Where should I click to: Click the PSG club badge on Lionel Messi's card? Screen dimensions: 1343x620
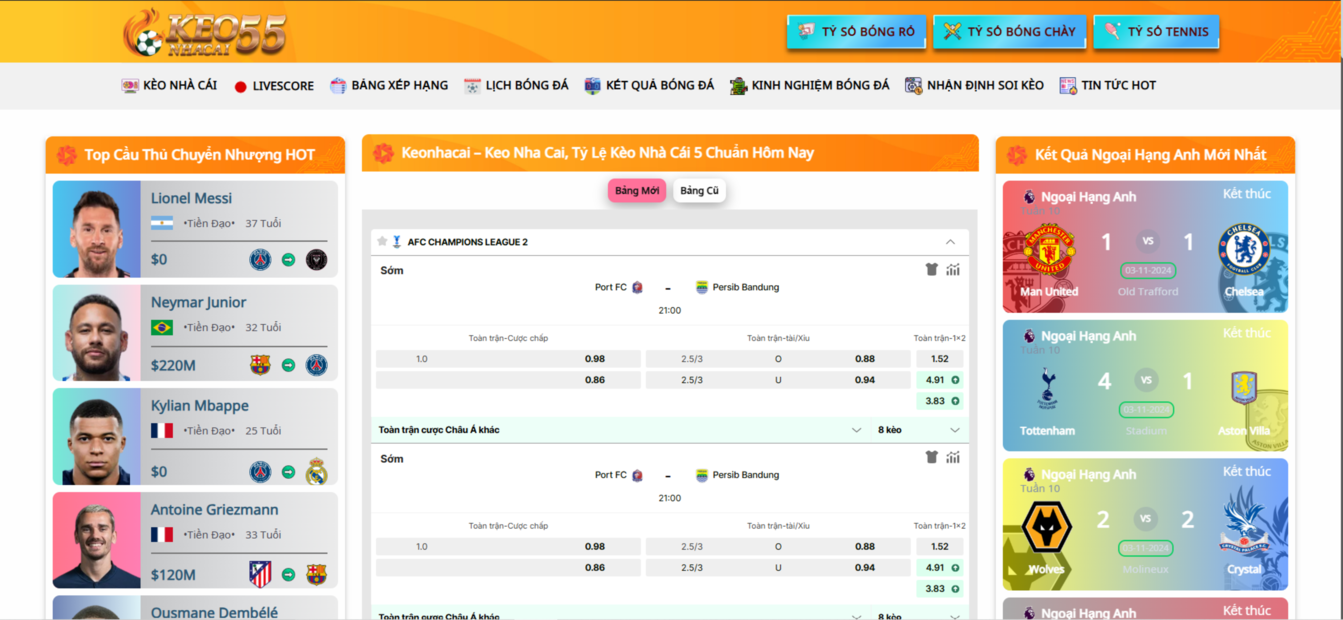click(260, 260)
